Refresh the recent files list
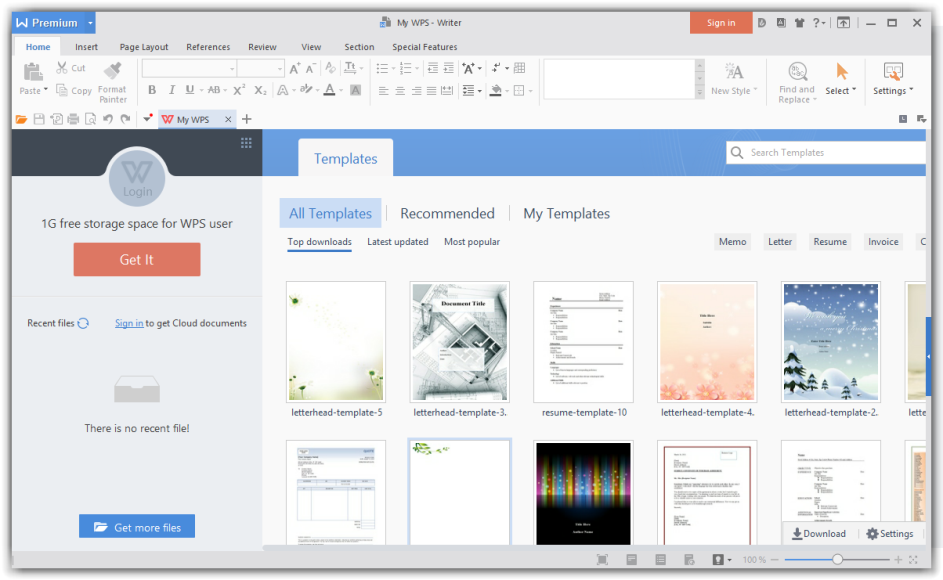This screenshot has width=943, height=580. pyautogui.click(x=83, y=323)
